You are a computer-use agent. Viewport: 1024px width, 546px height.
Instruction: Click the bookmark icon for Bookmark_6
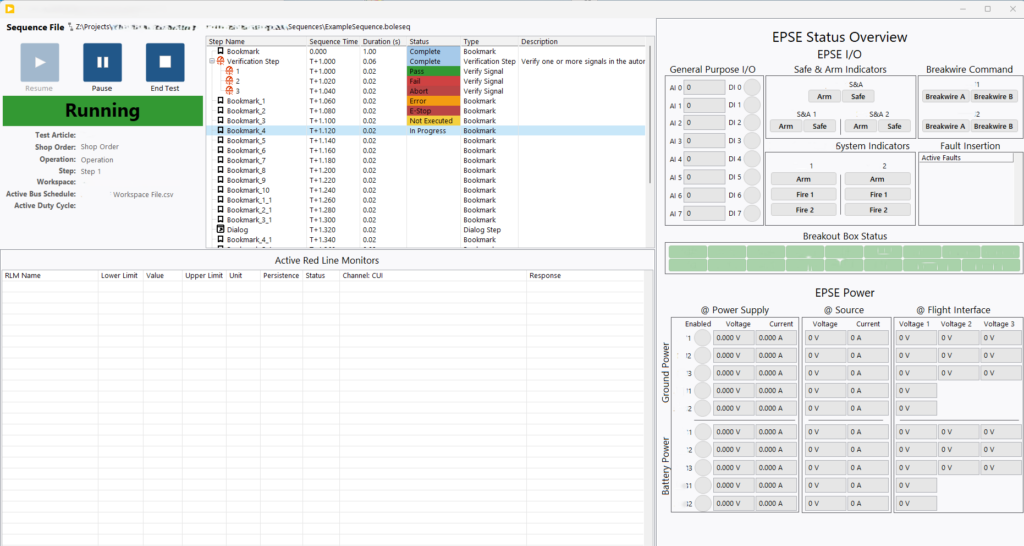click(221, 150)
